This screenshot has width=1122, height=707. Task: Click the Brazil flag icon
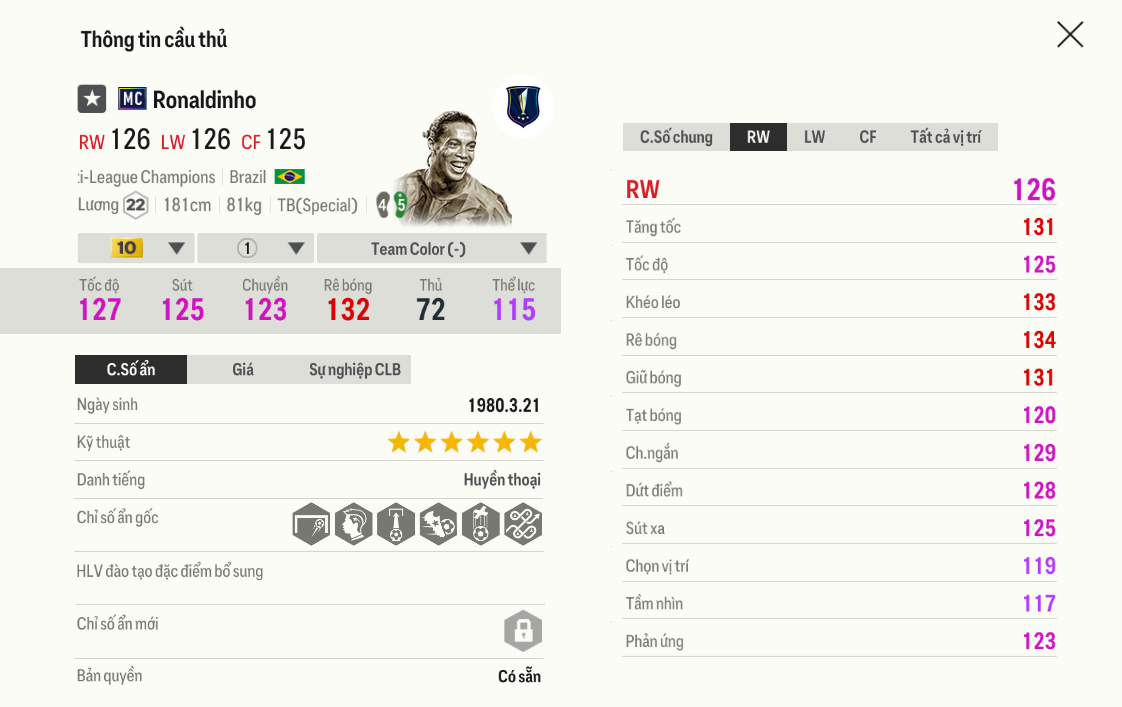[x=292, y=176]
